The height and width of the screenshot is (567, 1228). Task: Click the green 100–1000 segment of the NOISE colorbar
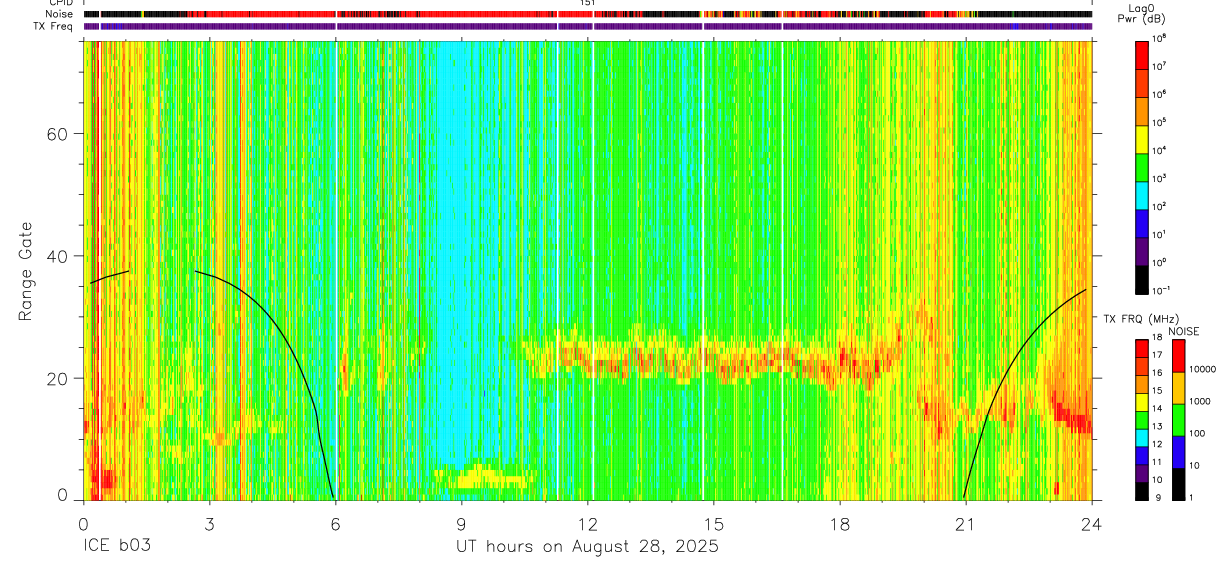pos(1178,420)
